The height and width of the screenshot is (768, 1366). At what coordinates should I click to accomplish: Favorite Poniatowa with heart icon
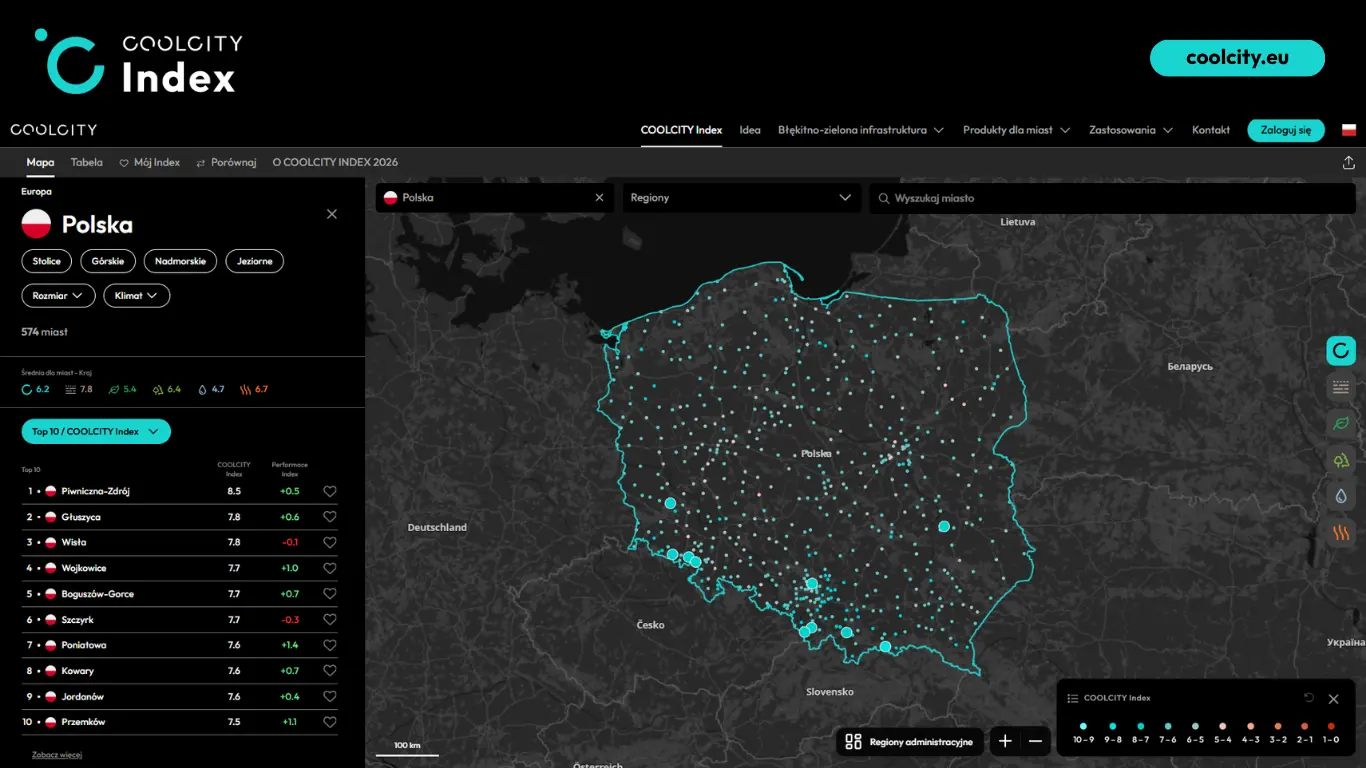pos(330,645)
